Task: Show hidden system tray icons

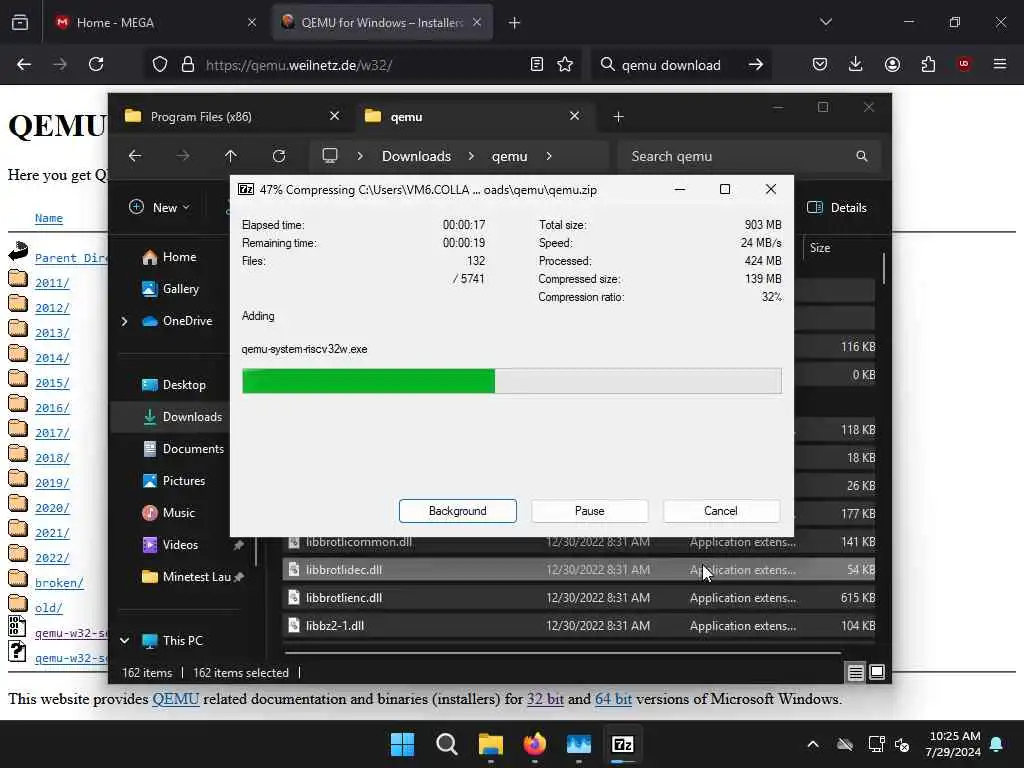Action: [x=812, y=744]
